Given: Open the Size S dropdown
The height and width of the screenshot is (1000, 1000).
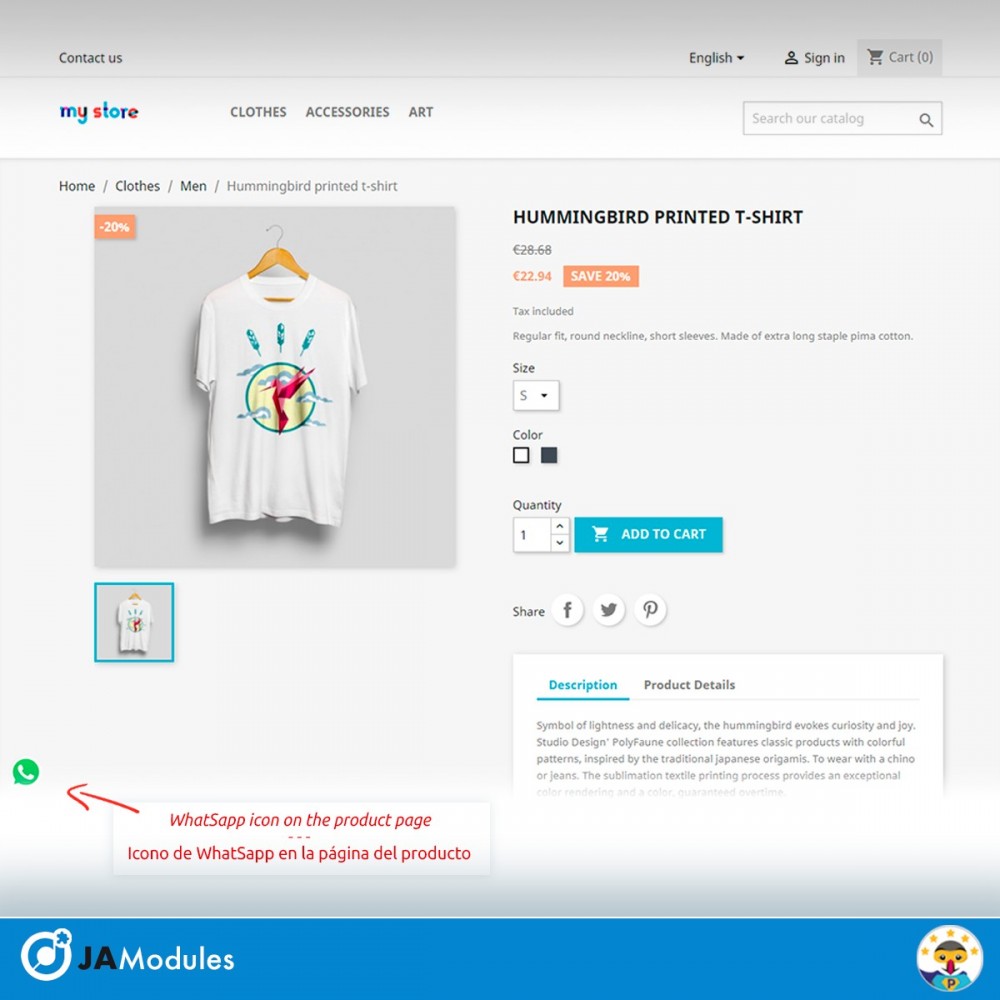Looking at the screenshot, I should (536, 395).
